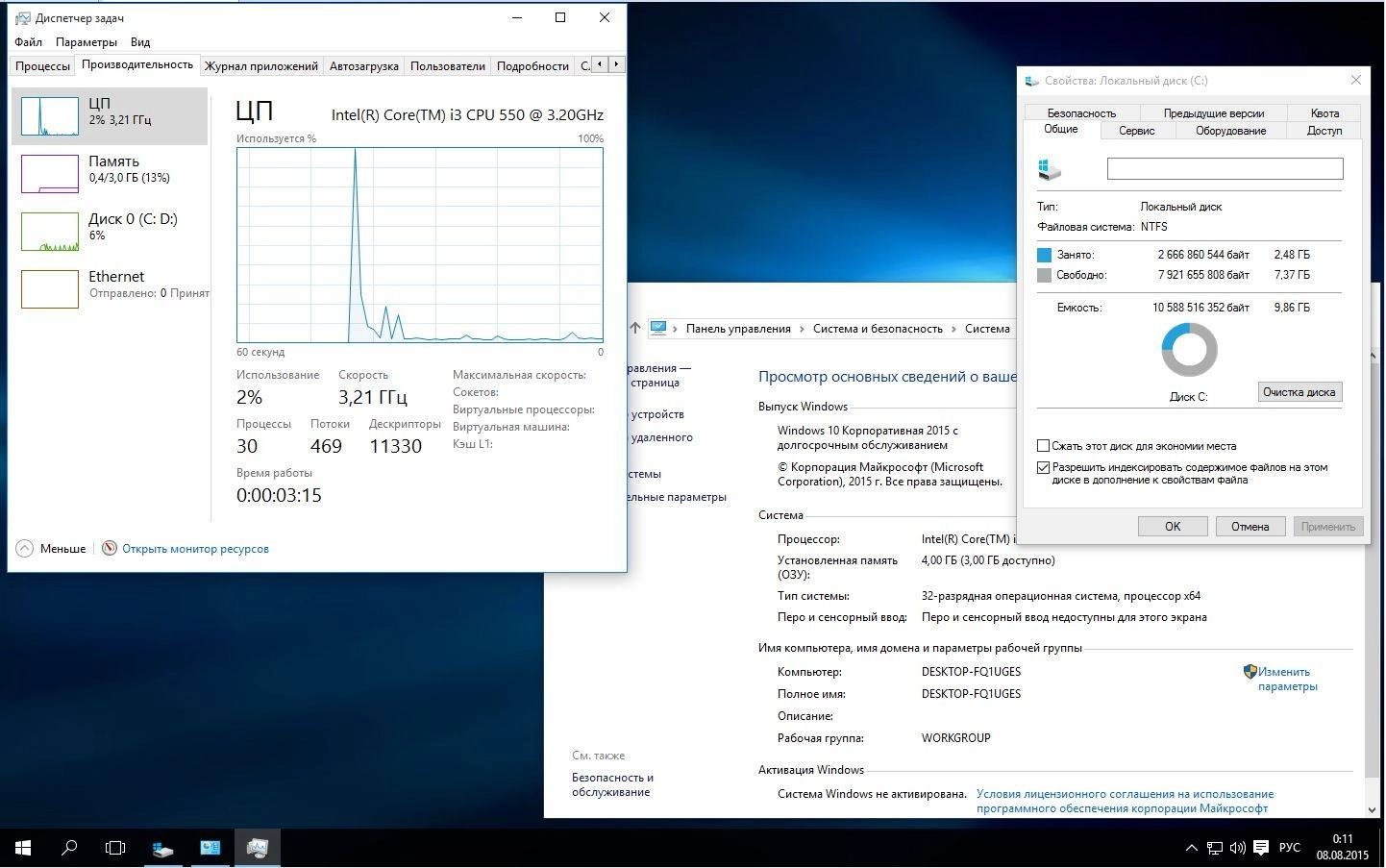The width and height of the screenshot is (1386, 868).
Task: Open the Квота tab in disk properties
Action: pos(1324,113)
